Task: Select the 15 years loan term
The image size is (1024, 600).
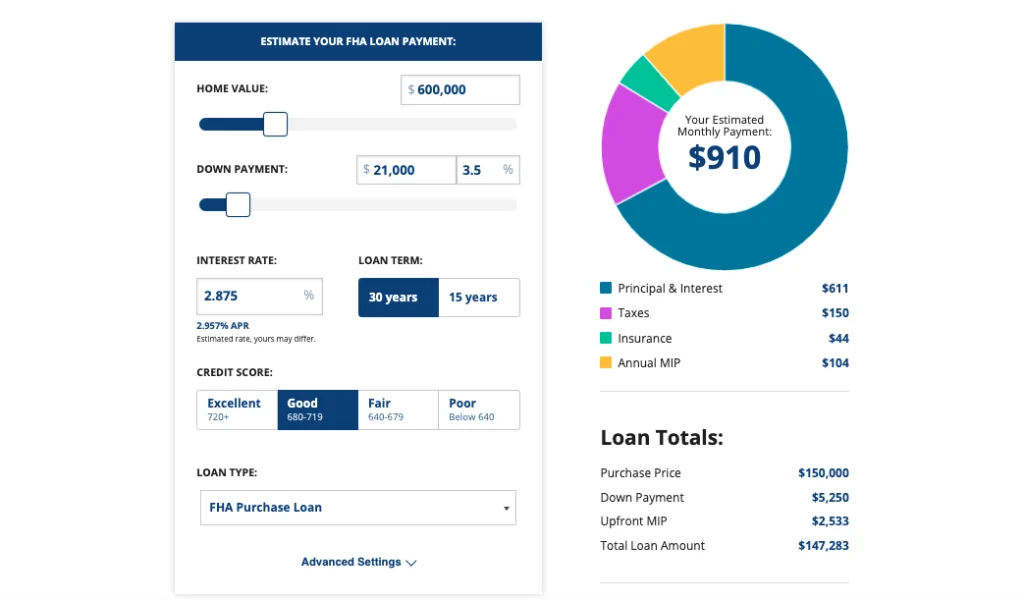Action: [478, 297]
